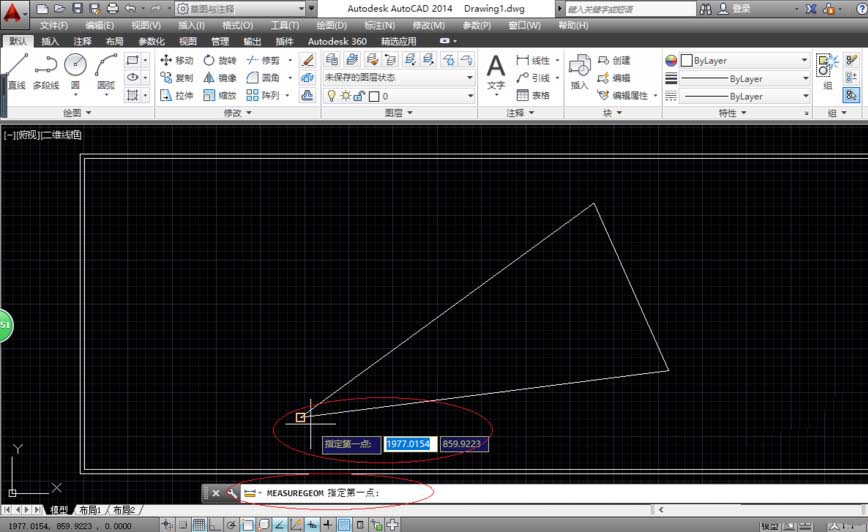Click the keyword search input field

(630, 9)
